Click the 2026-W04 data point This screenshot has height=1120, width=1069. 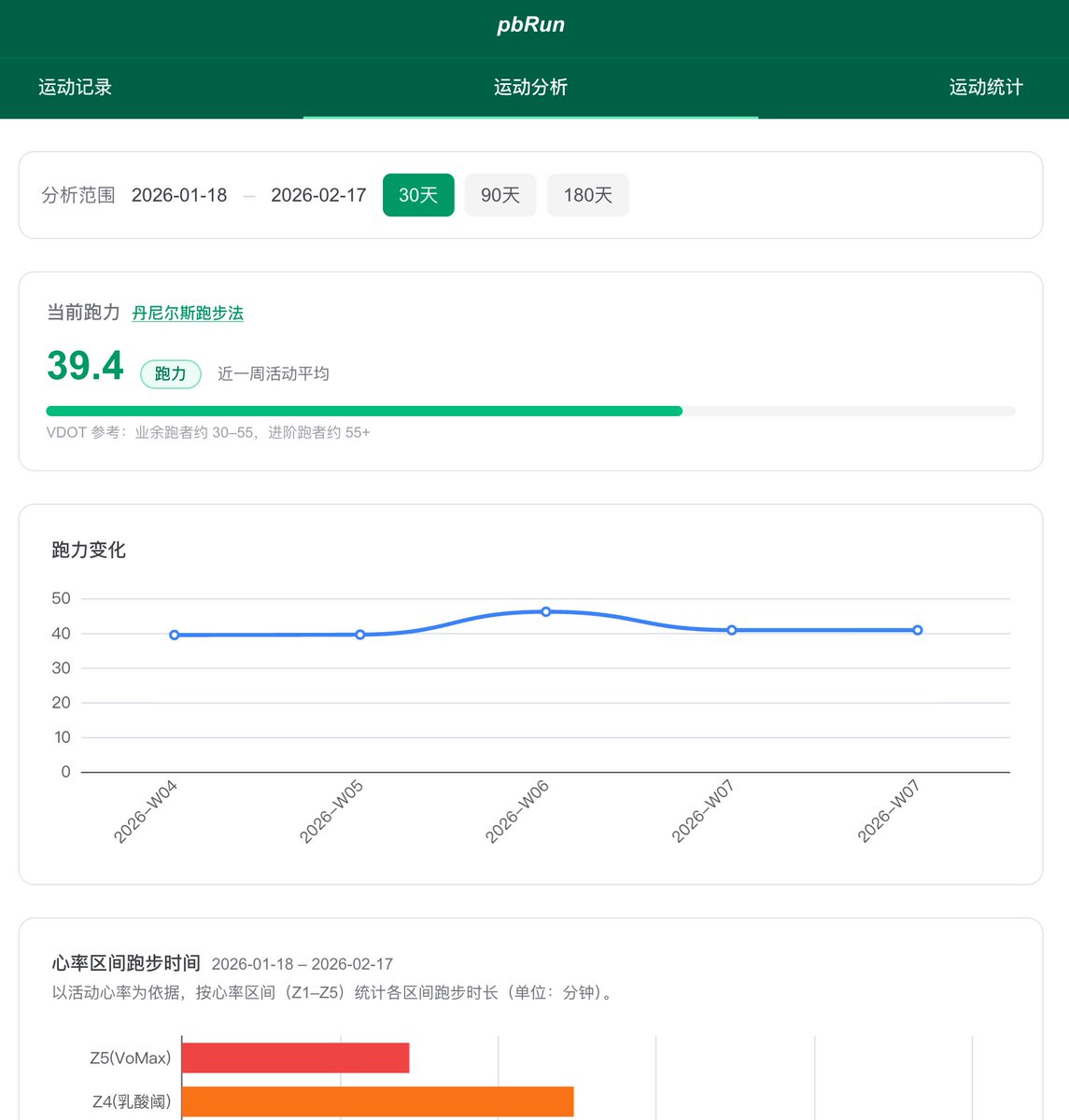pyautogui.click(x=175, y=635)
